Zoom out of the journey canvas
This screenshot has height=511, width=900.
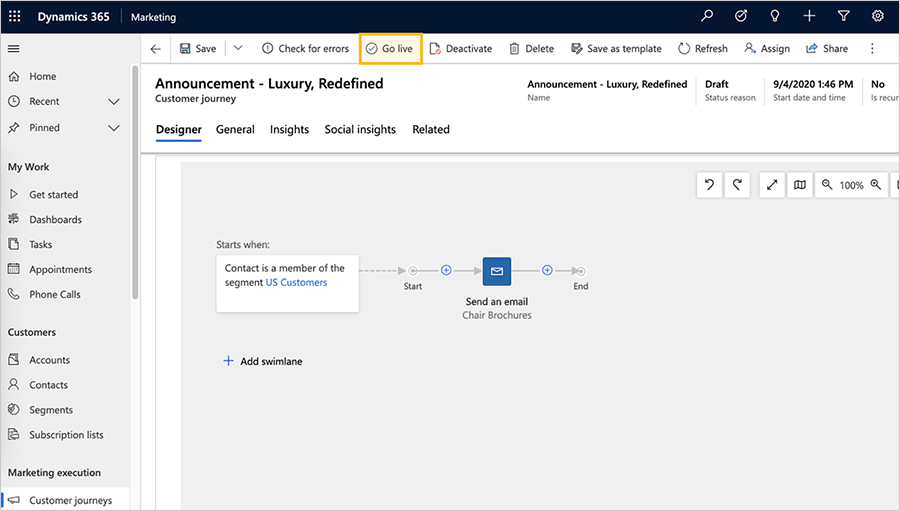[x=827, y=185]
